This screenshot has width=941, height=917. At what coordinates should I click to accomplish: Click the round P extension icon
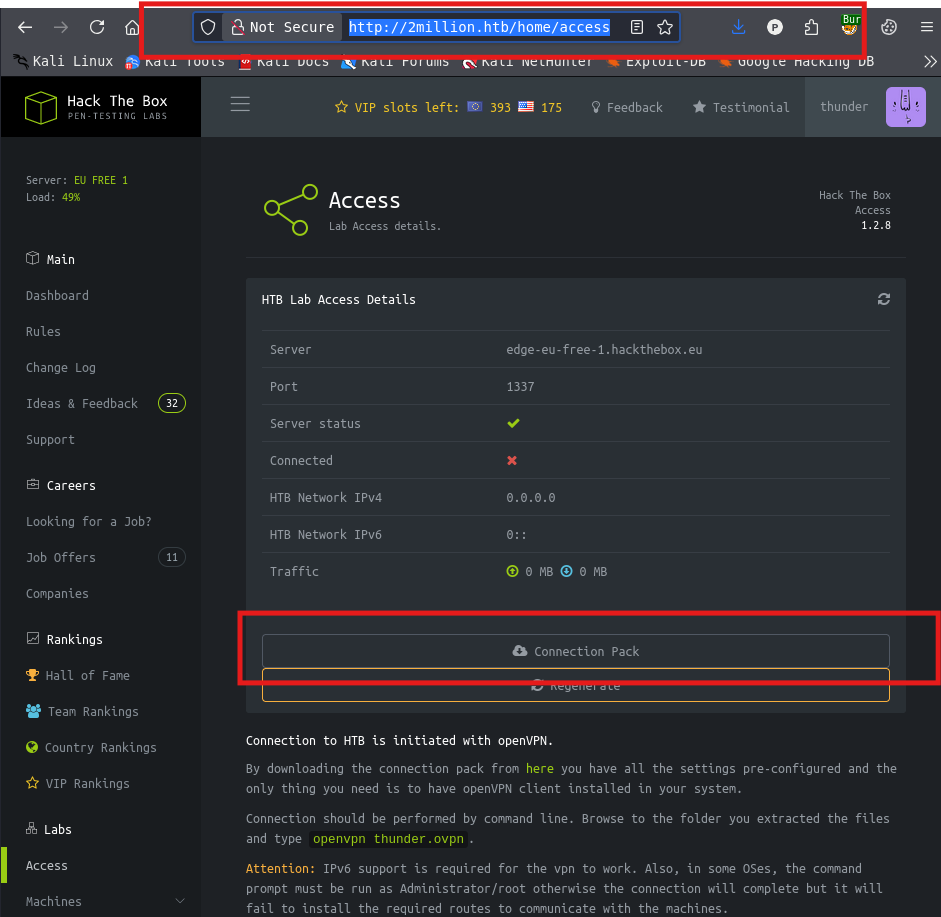[775, 27]
